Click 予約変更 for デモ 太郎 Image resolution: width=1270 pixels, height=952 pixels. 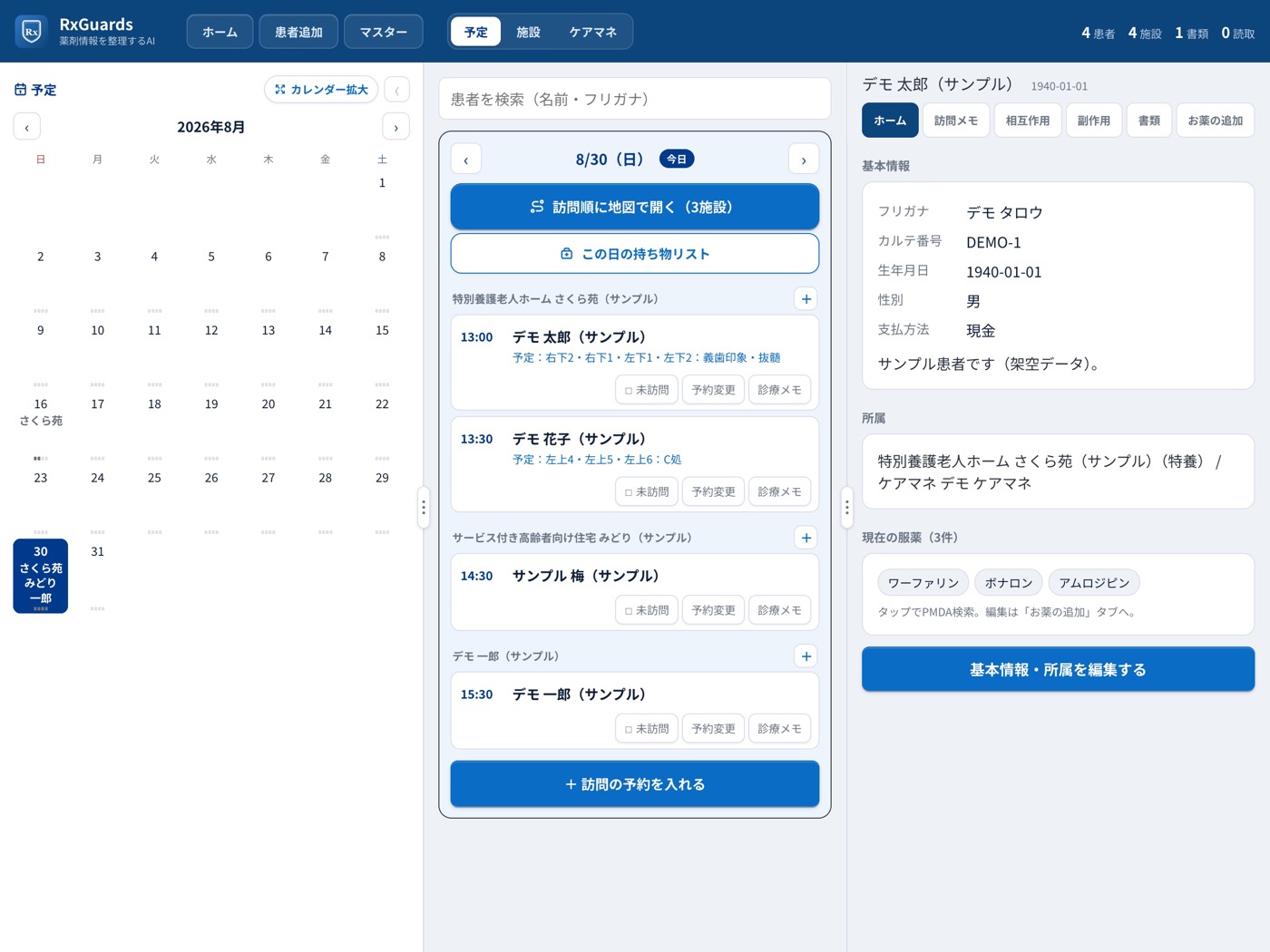[713, 390]
